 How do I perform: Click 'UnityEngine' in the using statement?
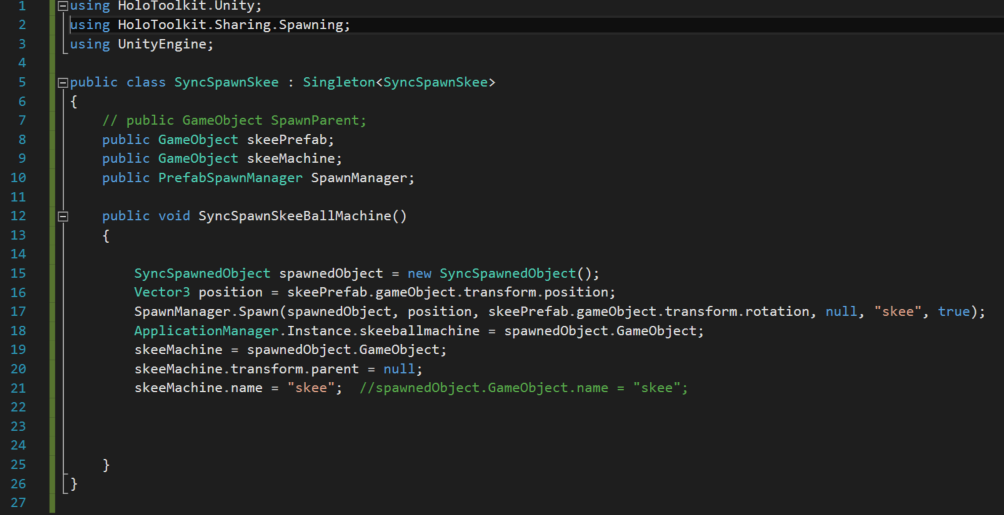pos(162,44)
